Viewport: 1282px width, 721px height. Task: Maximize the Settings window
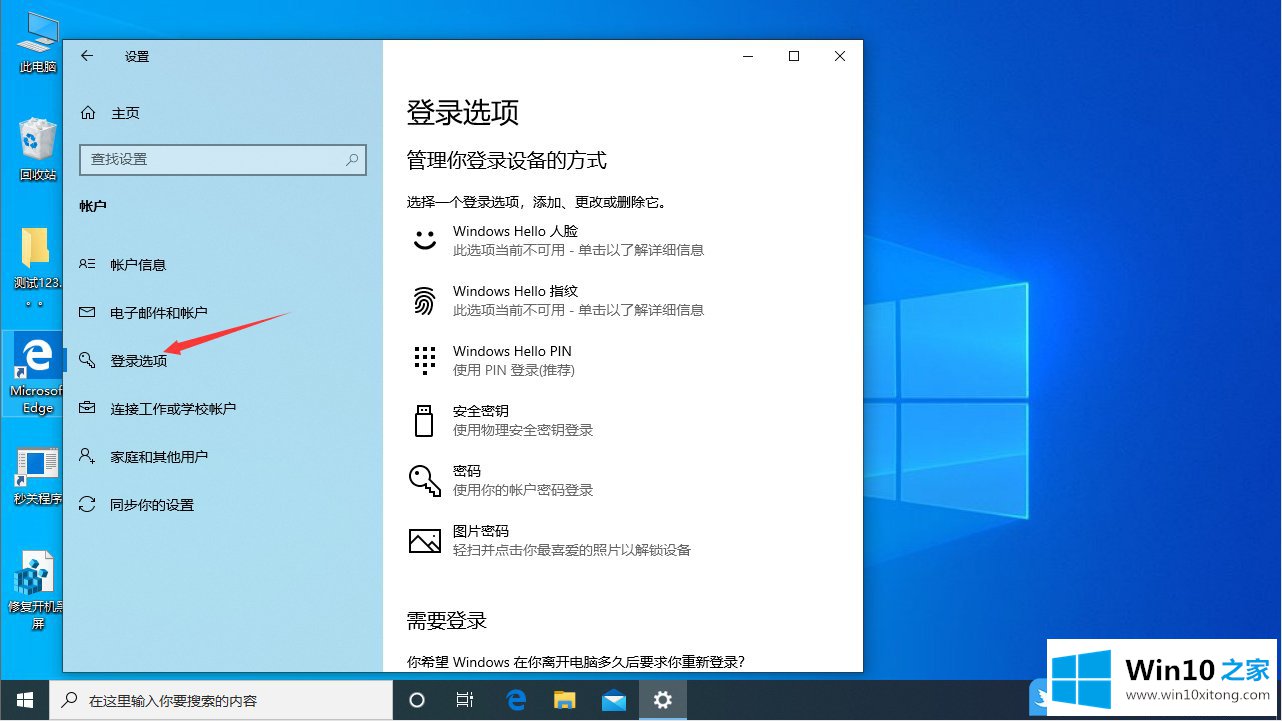(794, 56)
